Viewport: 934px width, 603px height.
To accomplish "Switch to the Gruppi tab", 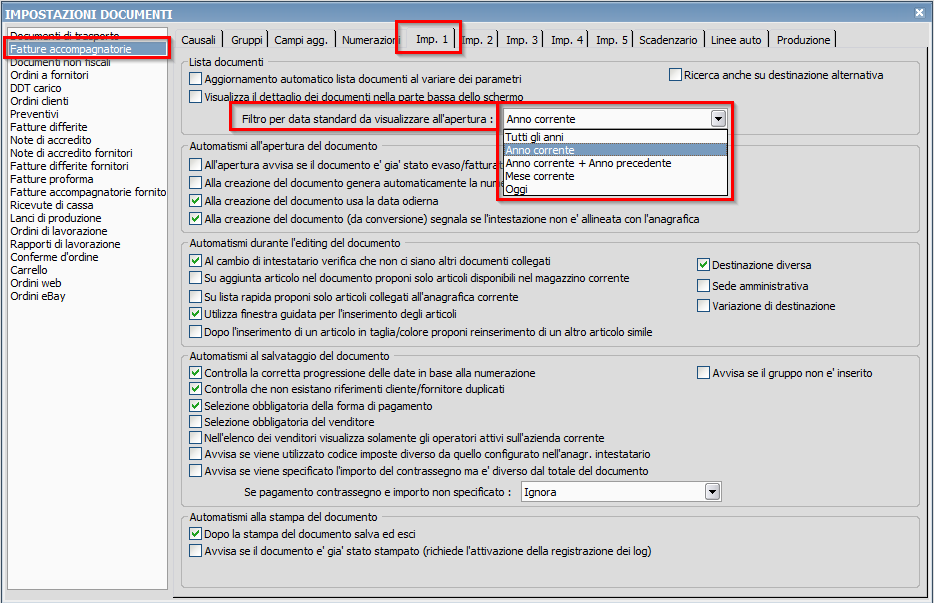I will coord(247,40).
